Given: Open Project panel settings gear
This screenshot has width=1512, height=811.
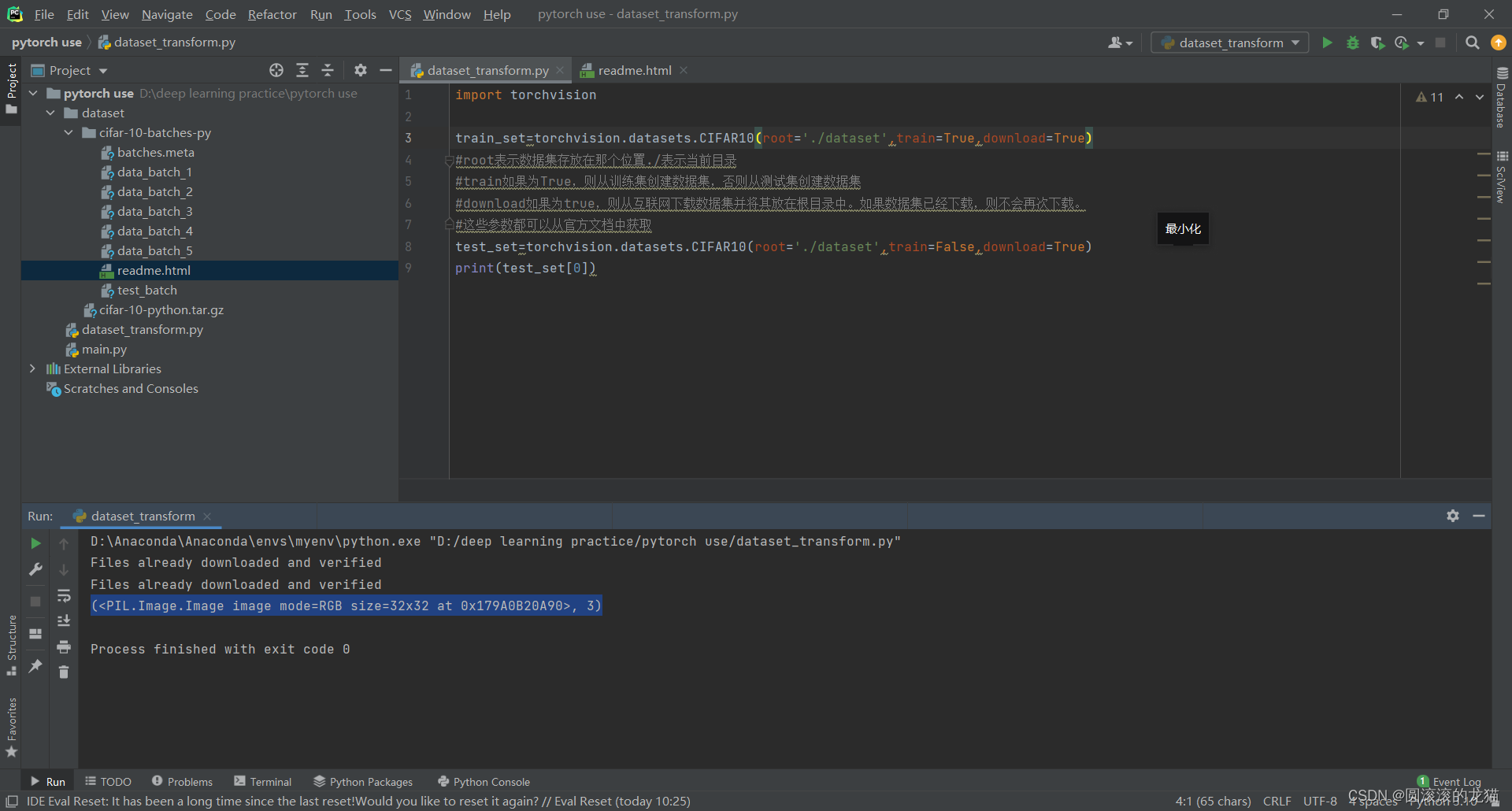Looking at the screenshot, I should (x=361, y=70).
